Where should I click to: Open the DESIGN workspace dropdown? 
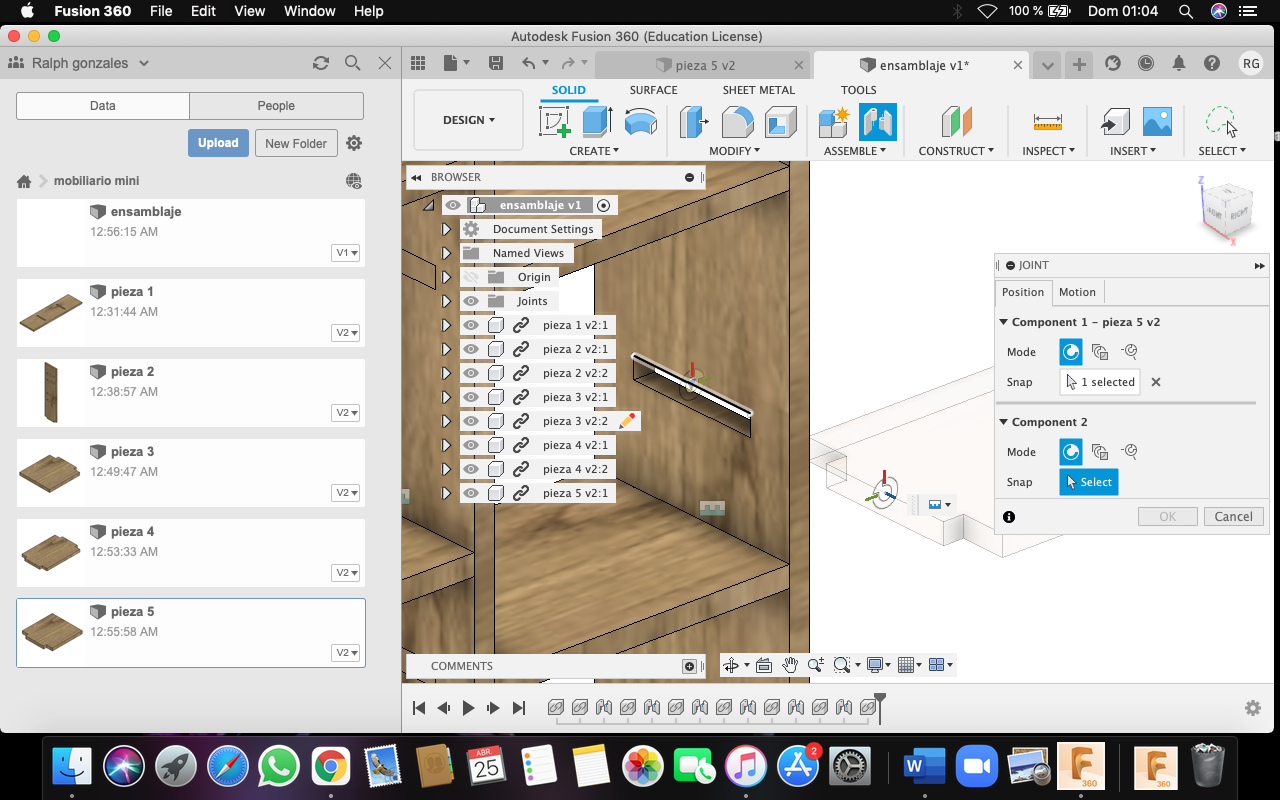(x=469, y=120)
